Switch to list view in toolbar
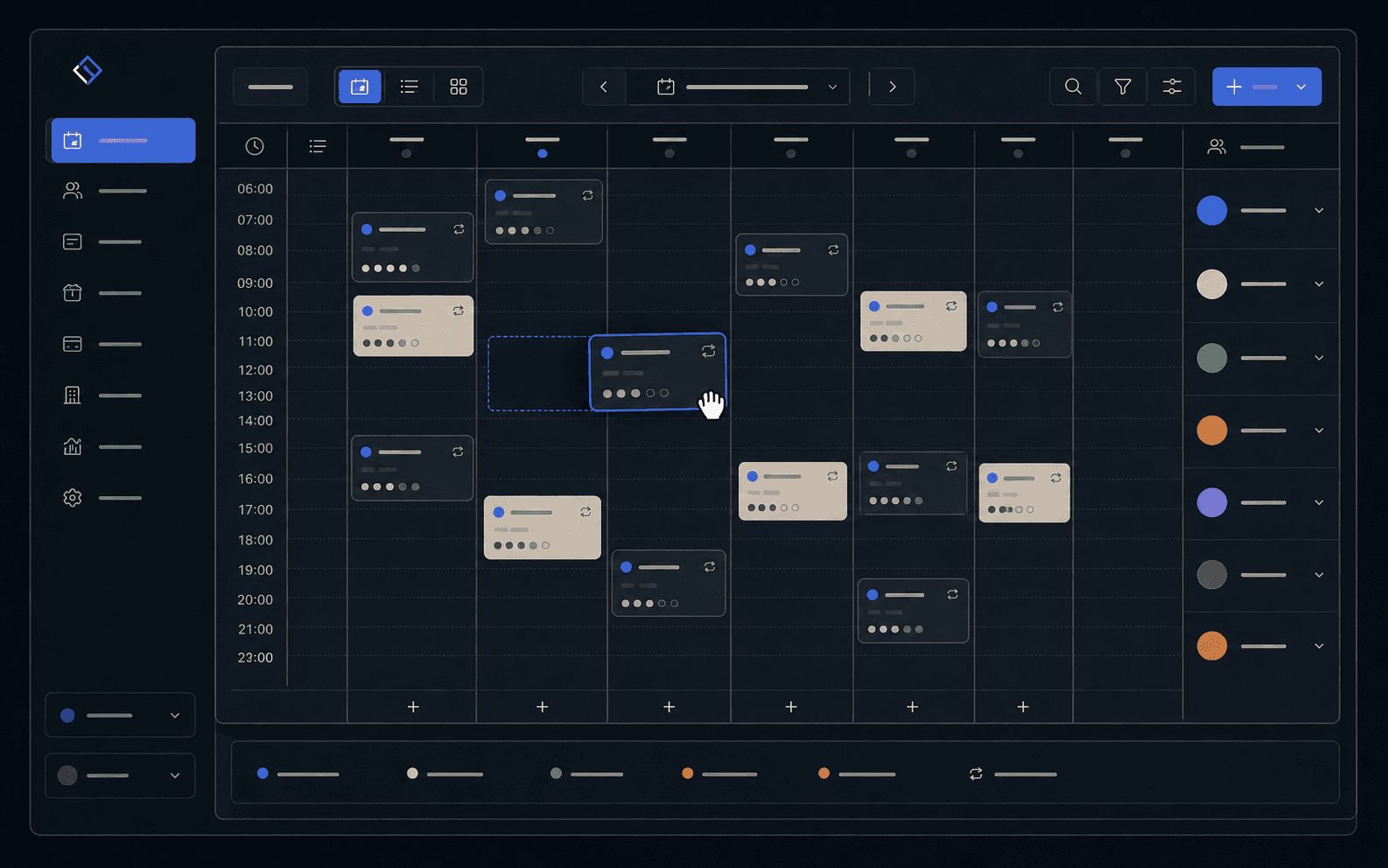This screenshot has height=868, width=1388. [409, 87]
